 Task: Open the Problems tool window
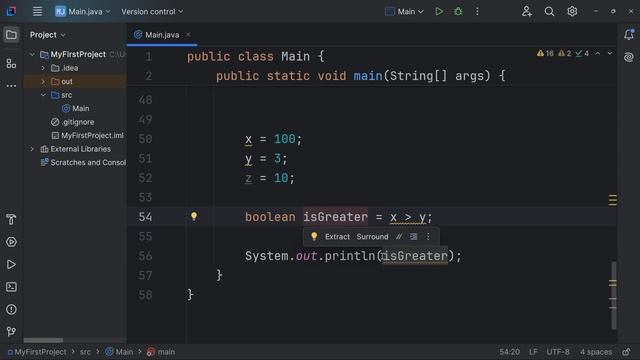[11, 309]
